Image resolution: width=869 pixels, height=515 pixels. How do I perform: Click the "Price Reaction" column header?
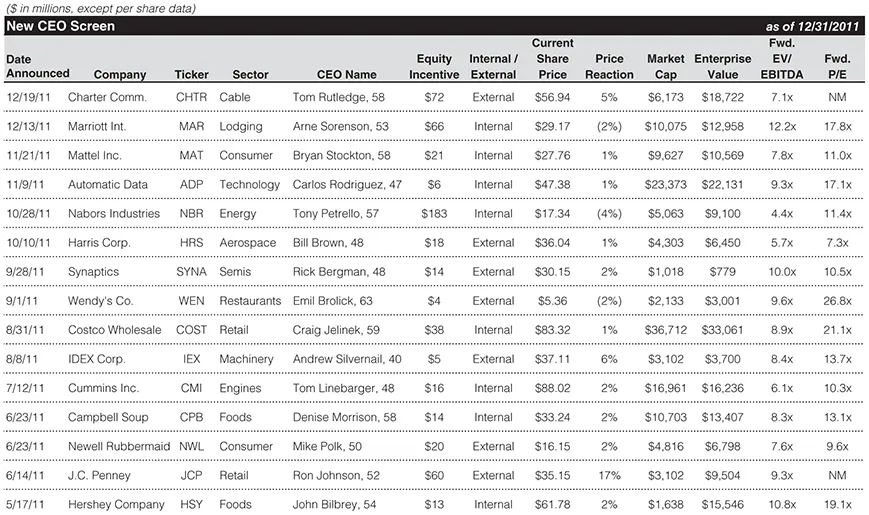[x=609, y=67]
